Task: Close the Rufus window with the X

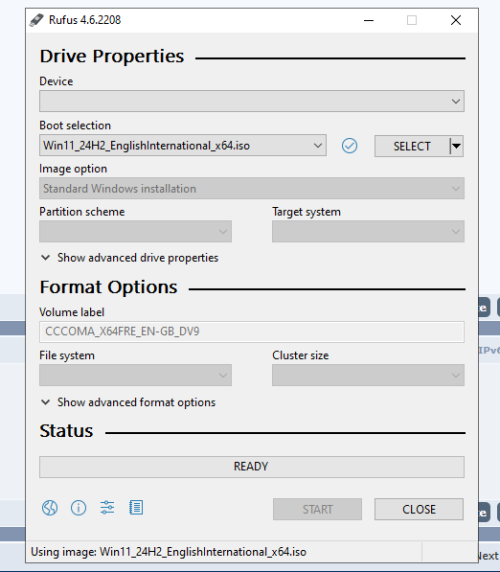Action: pyautogui.click(x=456, y=20)
